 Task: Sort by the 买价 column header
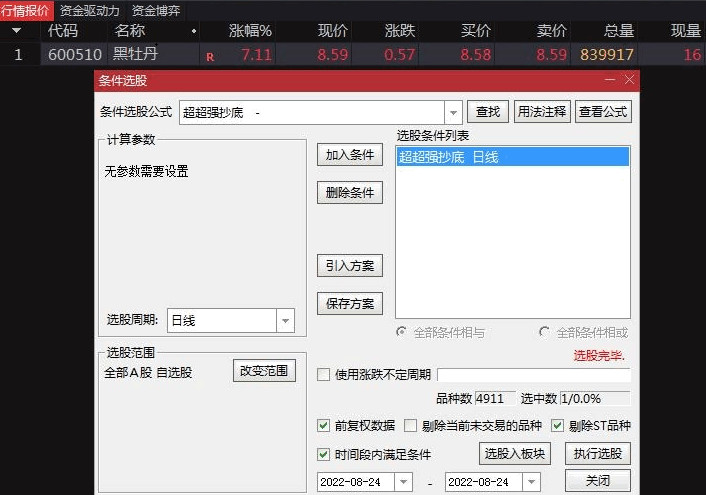pos(475,31)
